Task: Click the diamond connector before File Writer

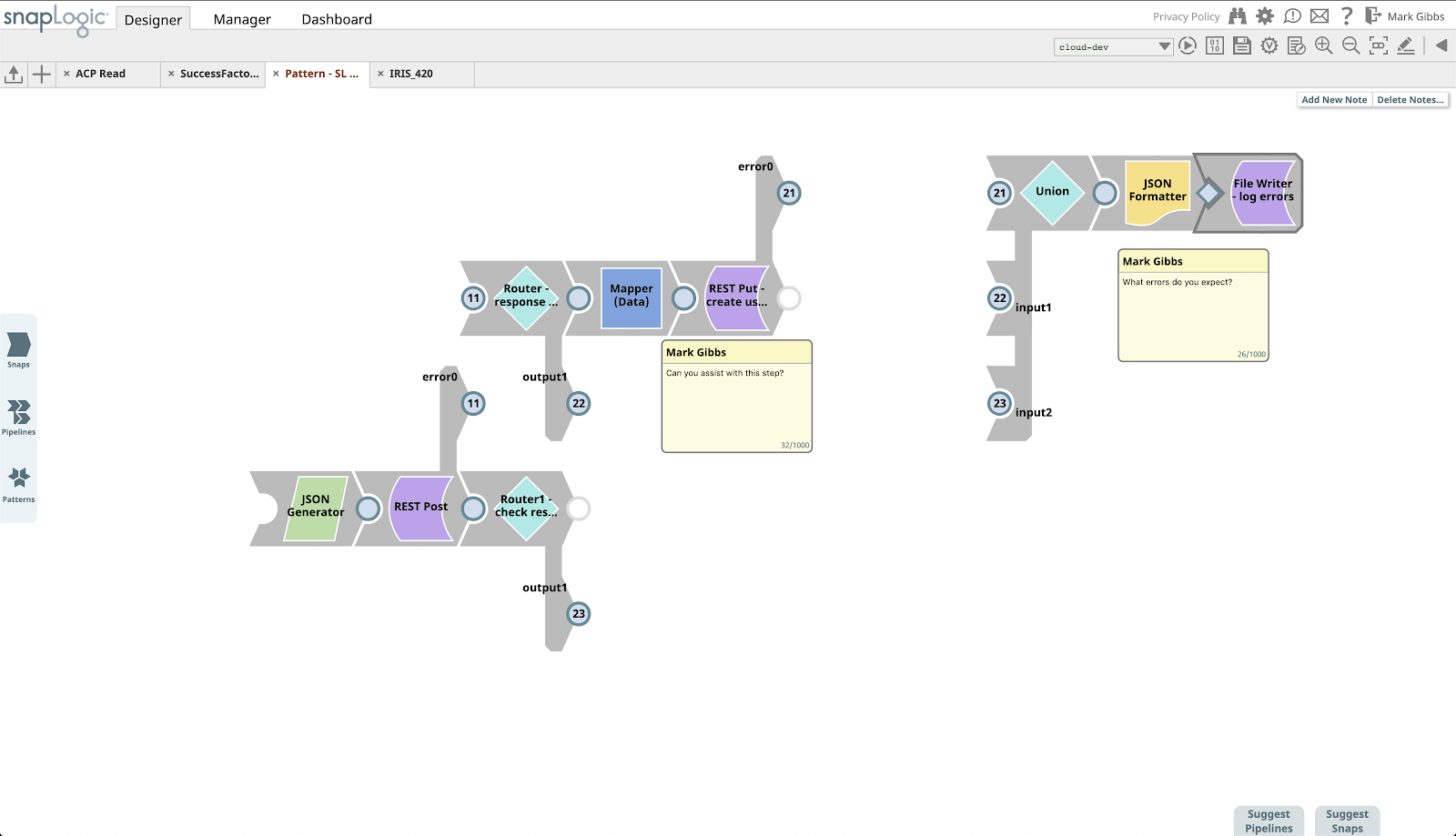Action: [x=1209, y=193]
